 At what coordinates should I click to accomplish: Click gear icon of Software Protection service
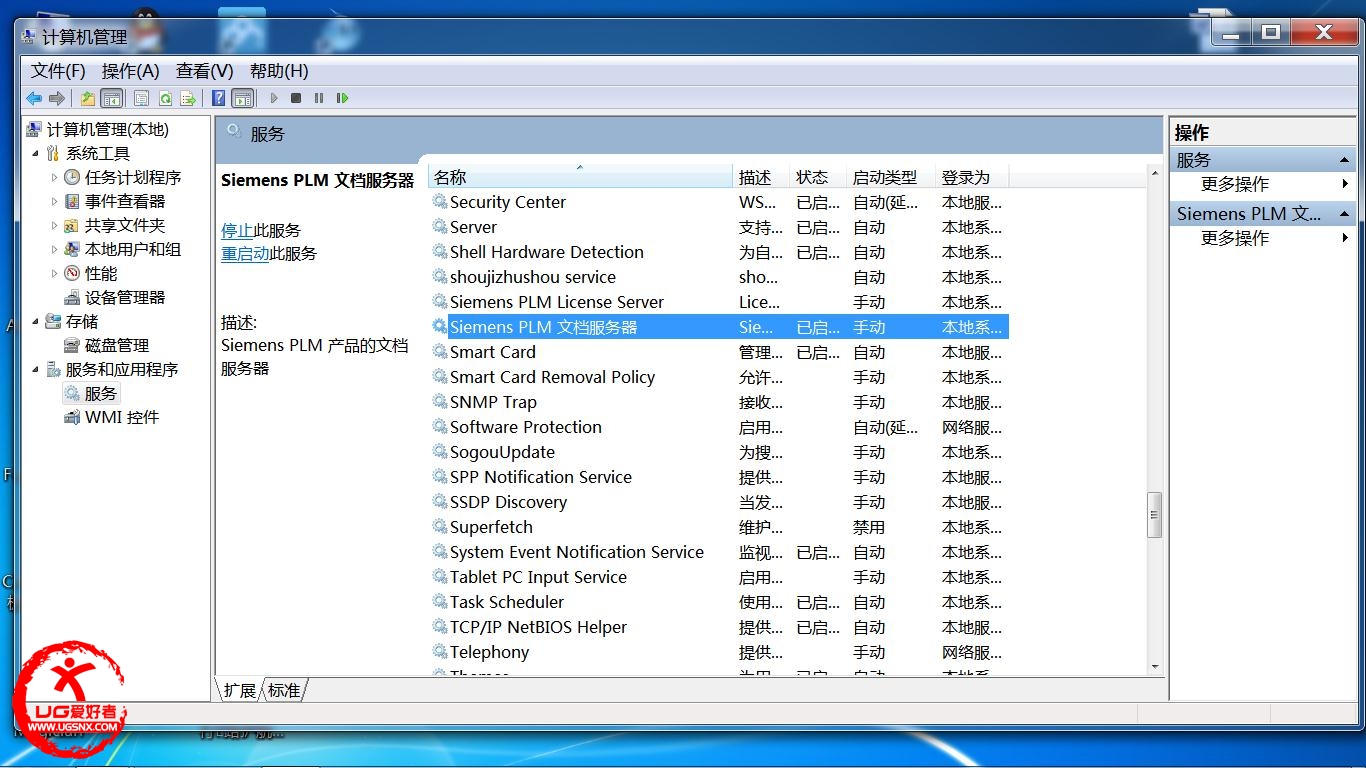coord(440,426)
